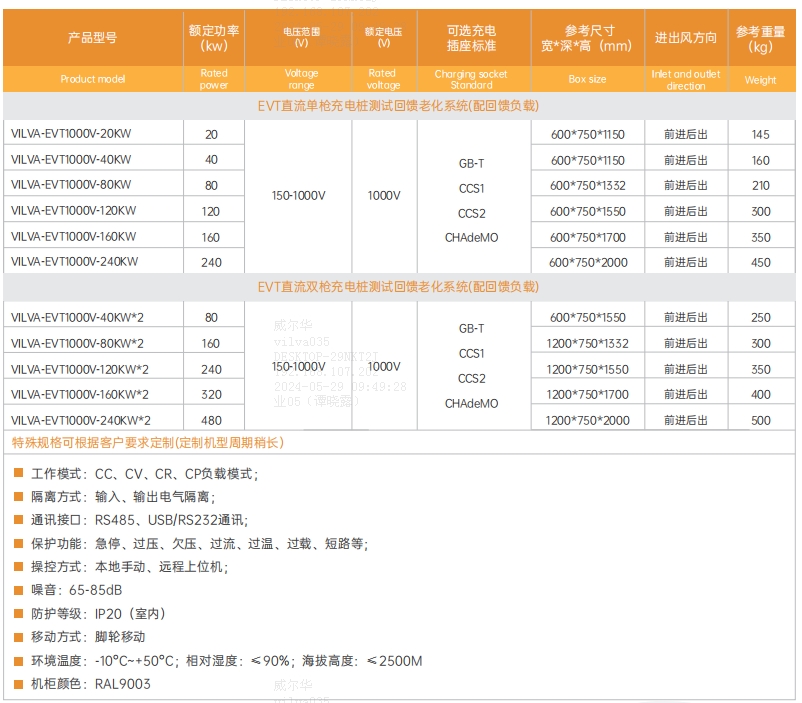Click the orange bullet beside 防护等级
The width and height of the screenshot is (802, 703).
click(19, 614)
